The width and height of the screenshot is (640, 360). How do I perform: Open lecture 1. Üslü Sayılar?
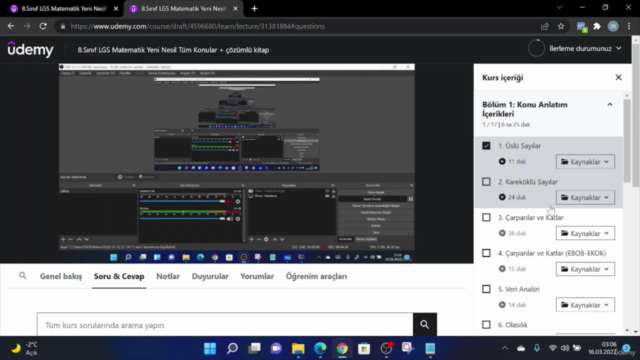click(520, 146)
